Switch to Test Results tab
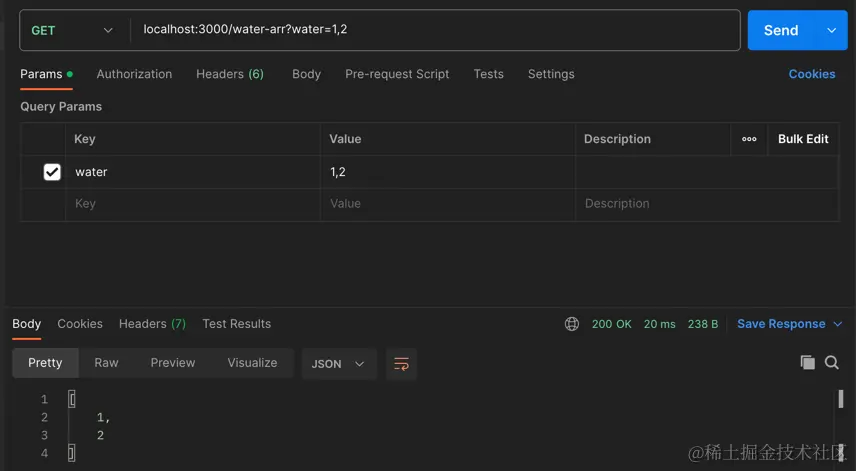 (236, 324)
